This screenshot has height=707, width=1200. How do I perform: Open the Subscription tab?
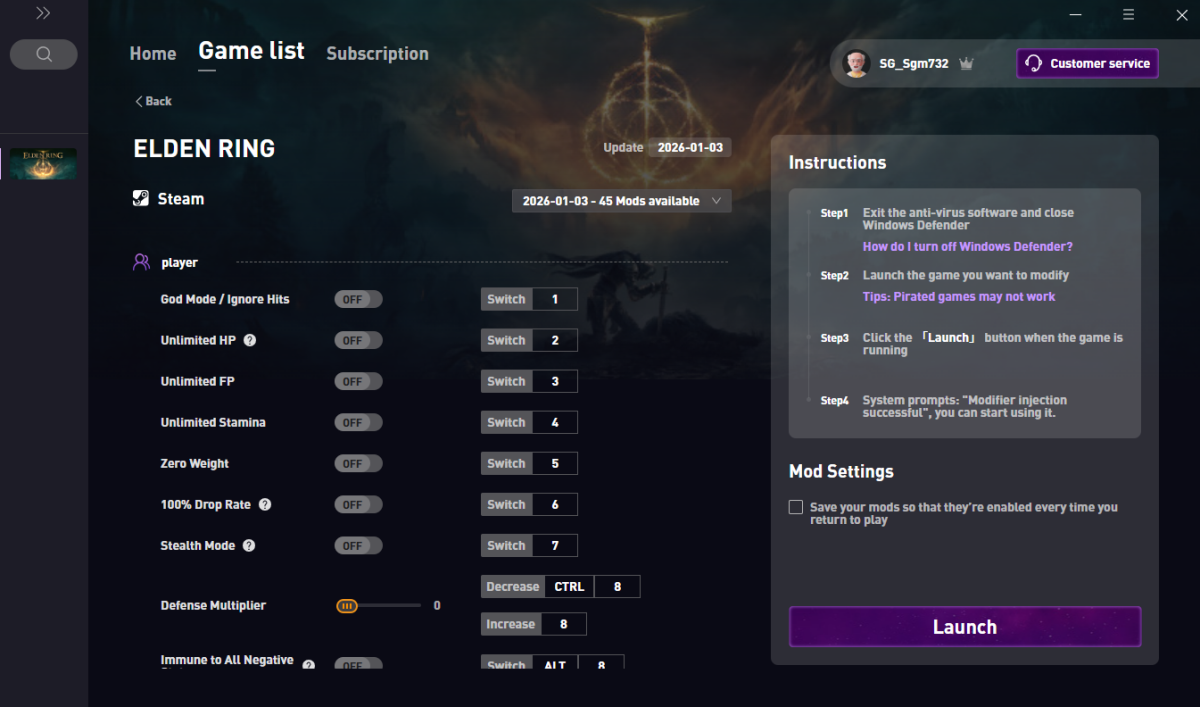pos(377,54)
